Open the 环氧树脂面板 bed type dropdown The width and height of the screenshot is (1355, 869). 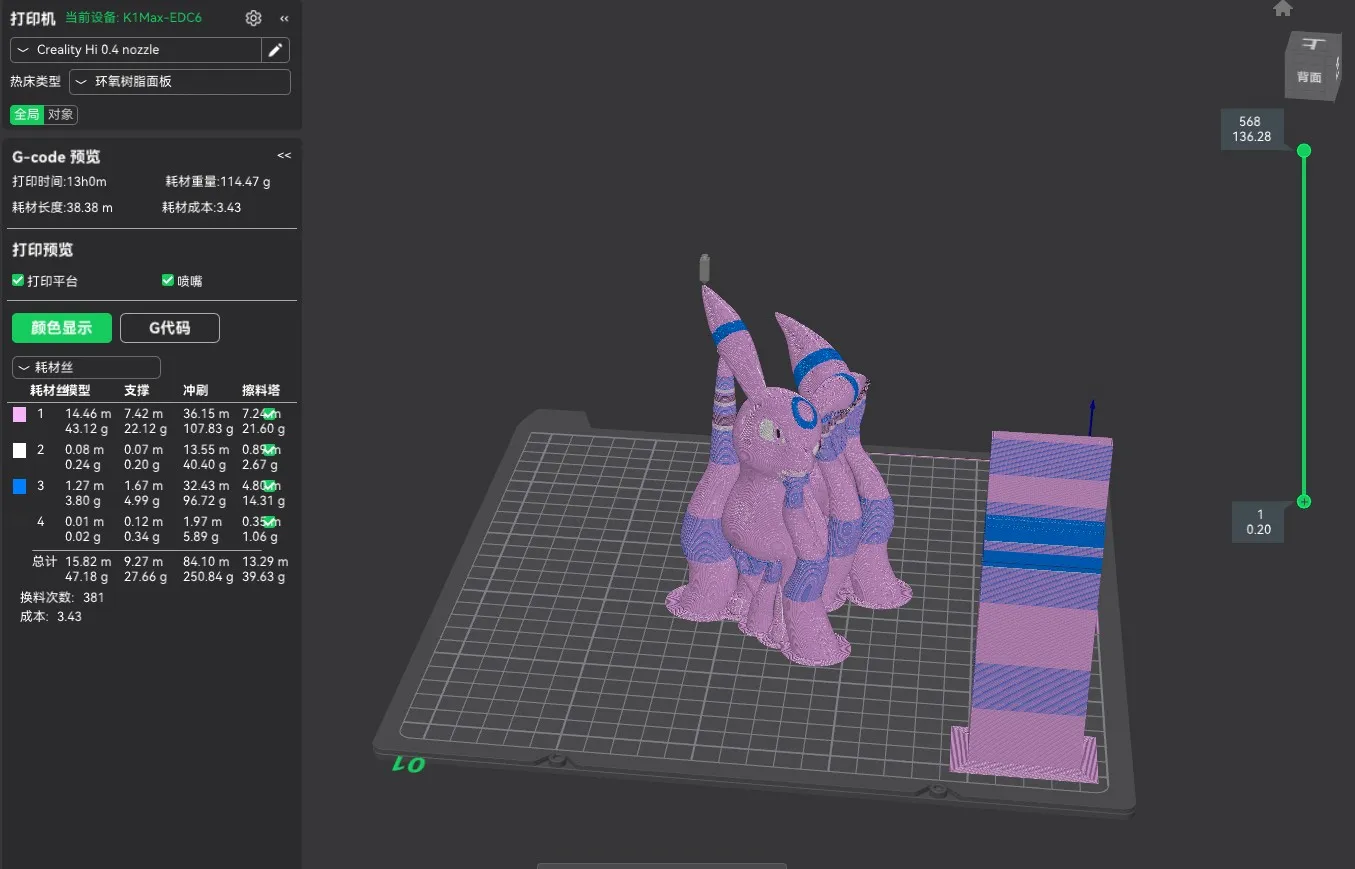click(x=180, y=82)
